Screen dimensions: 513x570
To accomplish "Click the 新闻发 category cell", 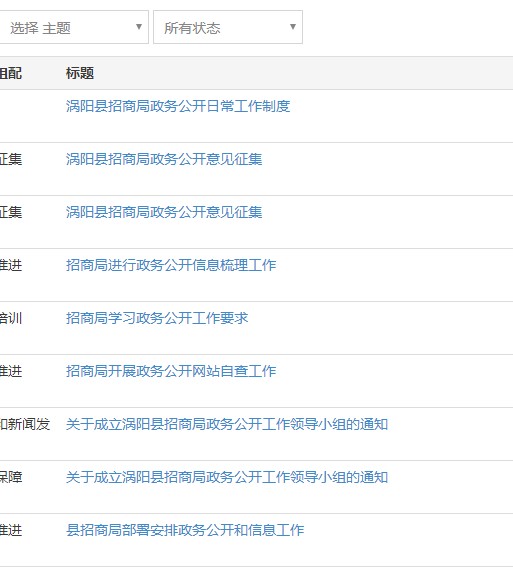I will 25,424.
